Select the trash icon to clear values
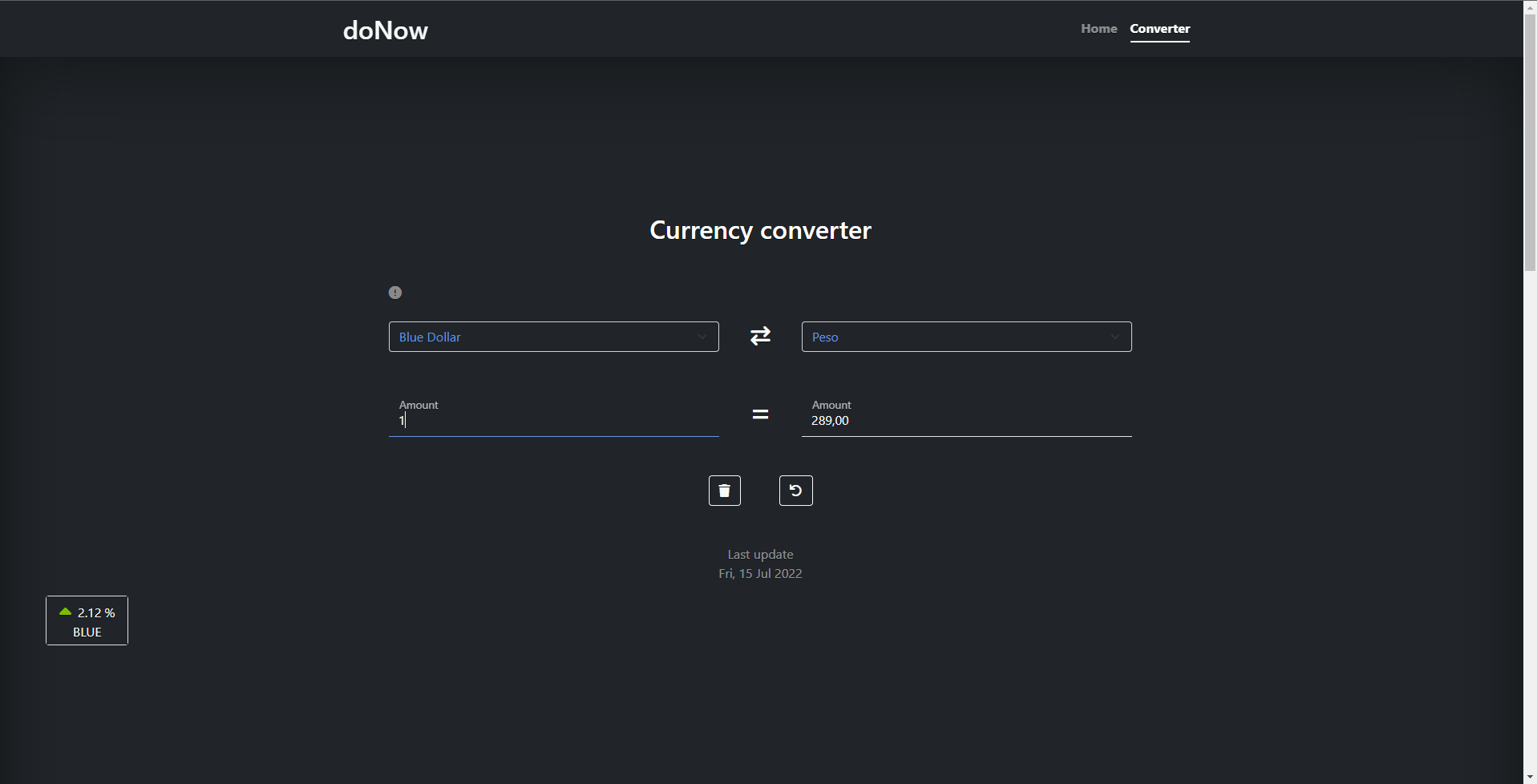The image size is (1537, 784). tap(724, 490)
